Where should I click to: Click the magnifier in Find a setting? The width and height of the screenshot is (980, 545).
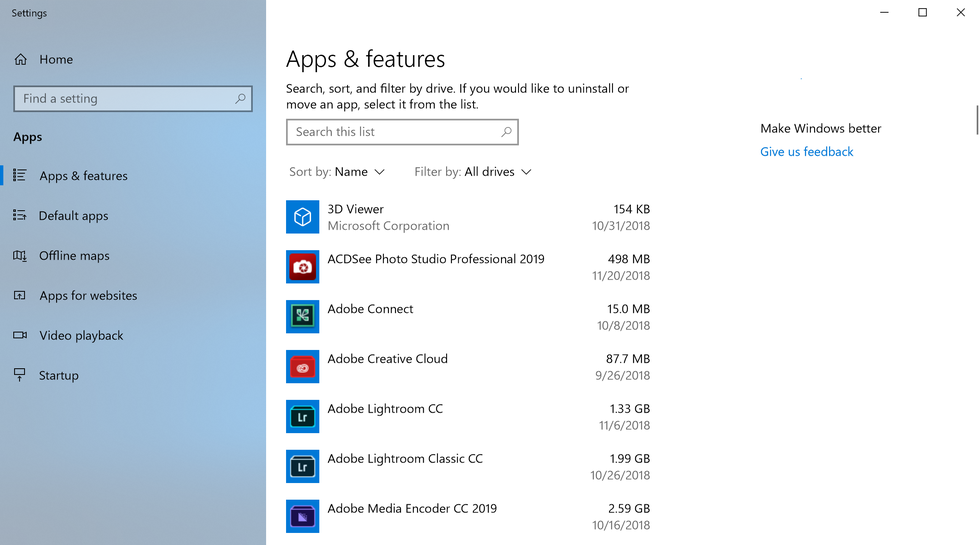pyautogui.click(x=240, y=99)
